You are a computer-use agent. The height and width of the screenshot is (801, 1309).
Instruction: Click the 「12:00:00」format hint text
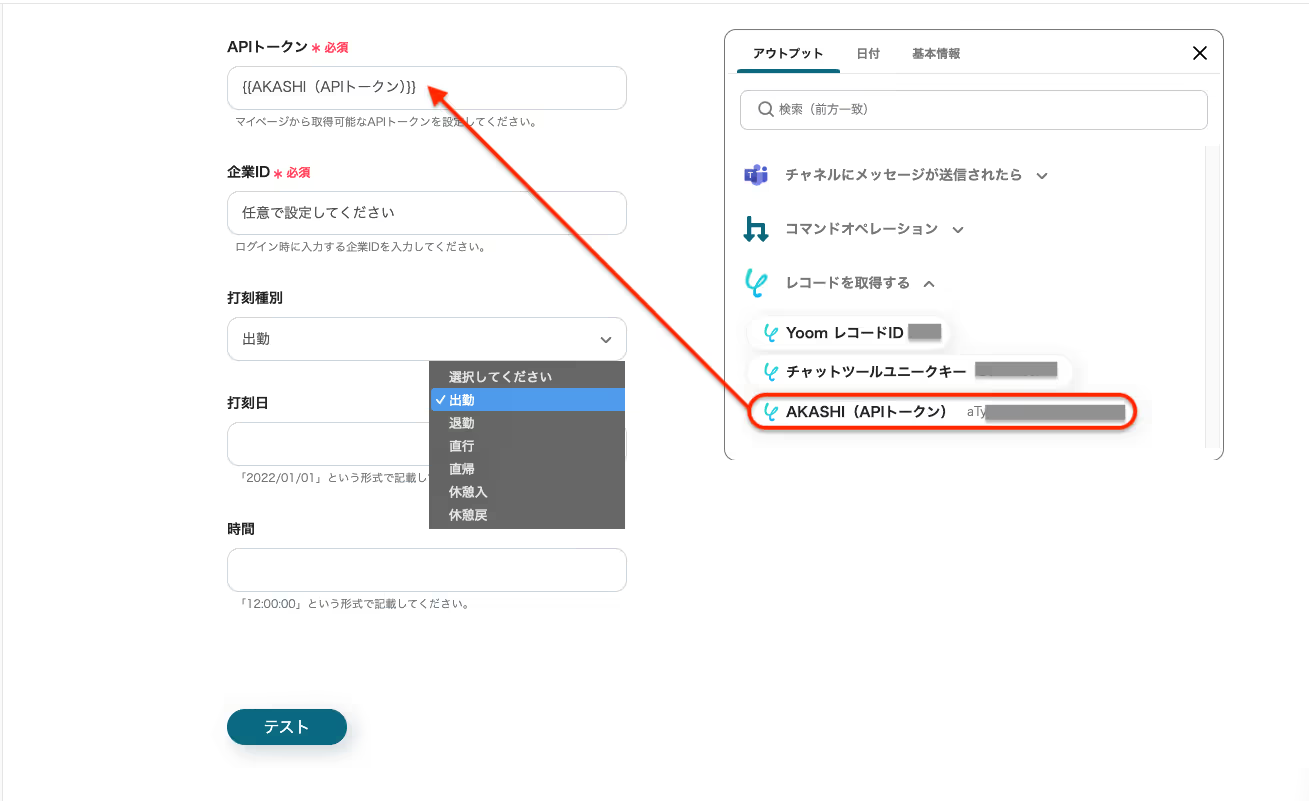pyautogui.click(x=354, y=604)
